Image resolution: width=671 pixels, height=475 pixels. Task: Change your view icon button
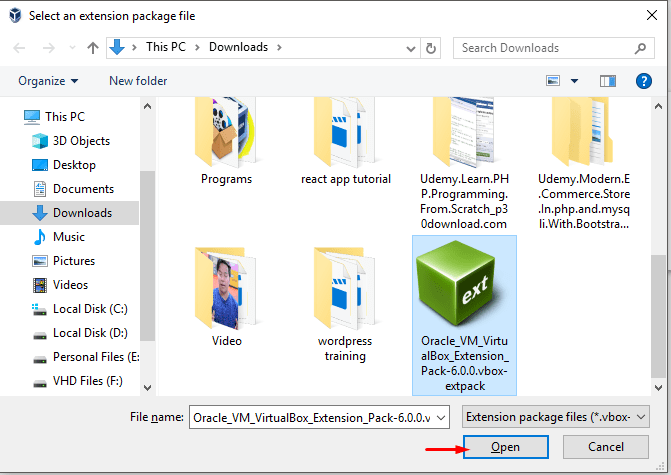552,81
